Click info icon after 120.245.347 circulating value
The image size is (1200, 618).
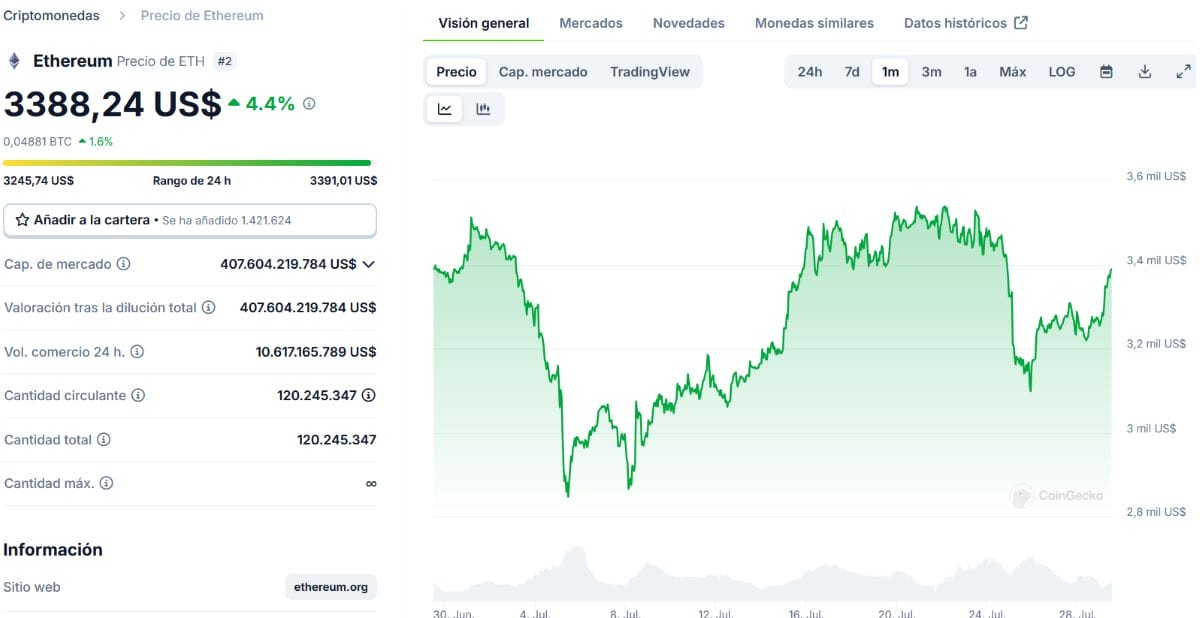tap(369, 396)
